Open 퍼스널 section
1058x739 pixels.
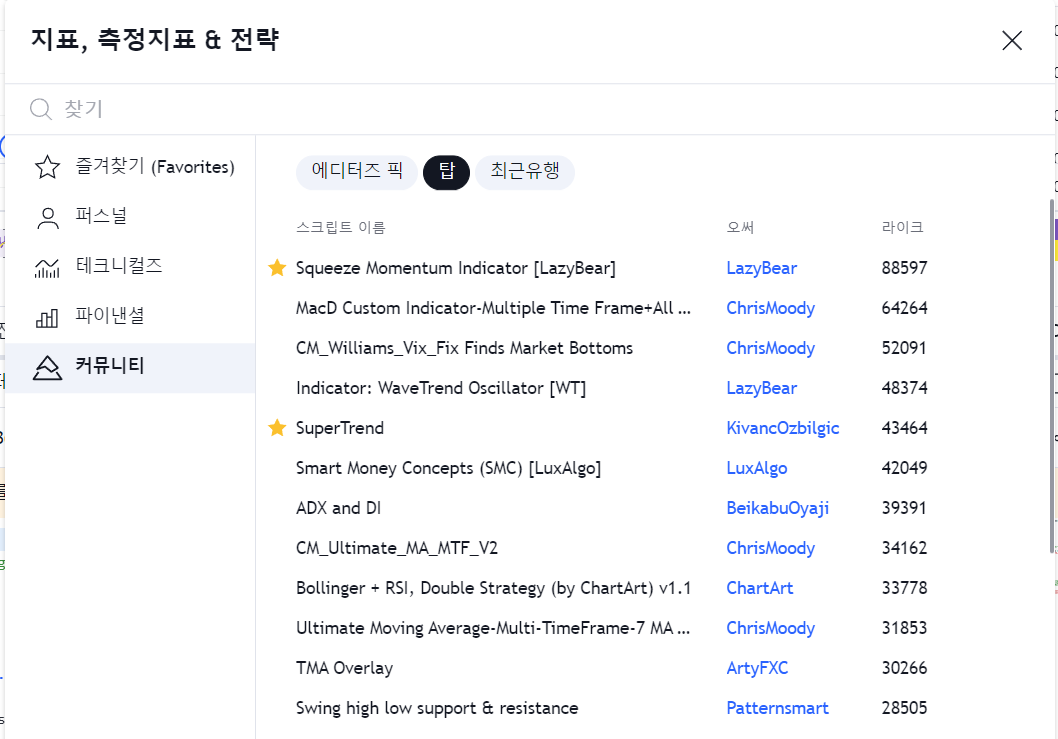click(x=130, y=217)
